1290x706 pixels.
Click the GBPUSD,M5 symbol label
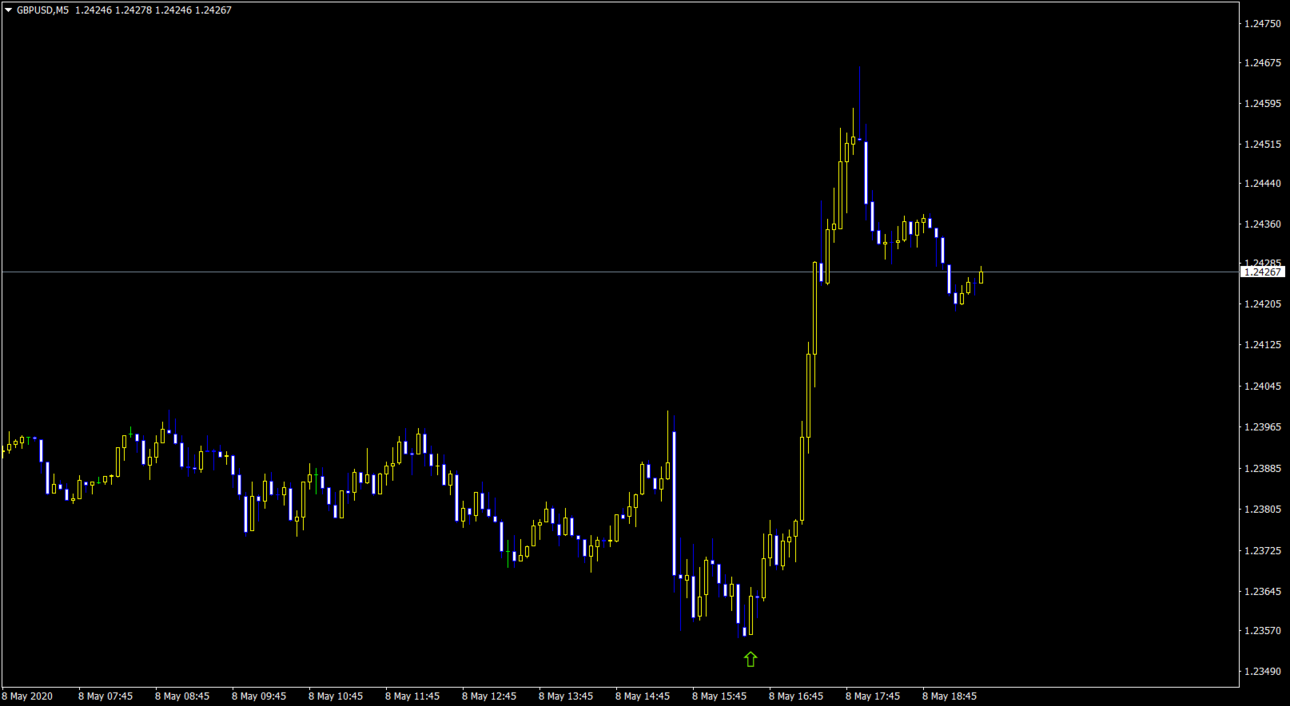point(42,10)
